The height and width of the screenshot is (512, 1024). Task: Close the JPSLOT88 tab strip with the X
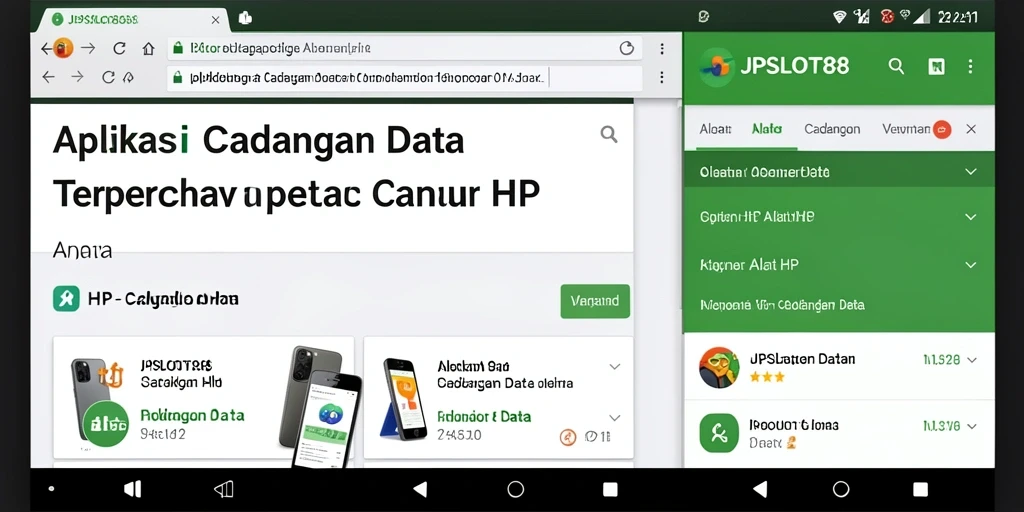(x=971, y=129)
